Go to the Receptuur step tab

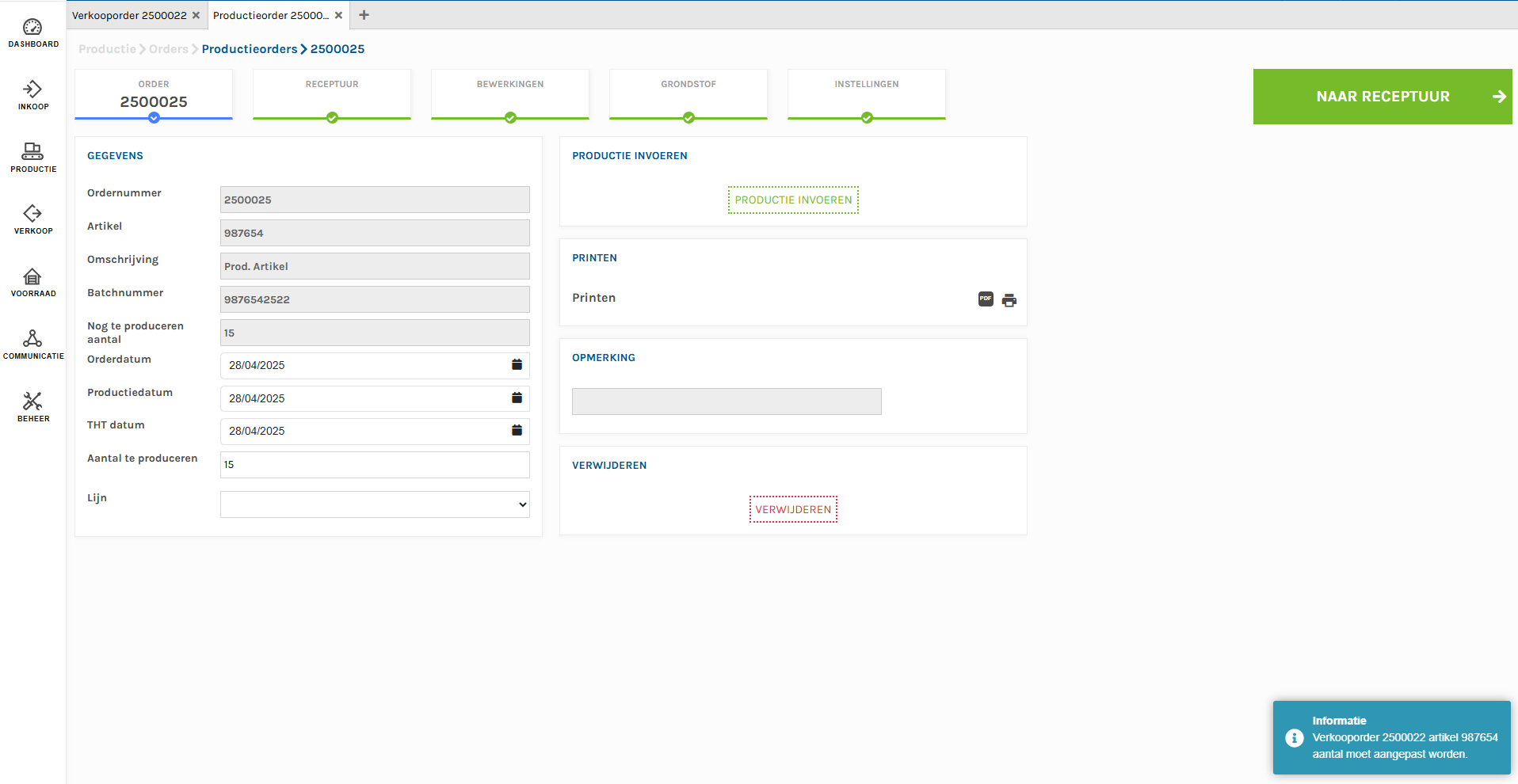tap(332, 94)
